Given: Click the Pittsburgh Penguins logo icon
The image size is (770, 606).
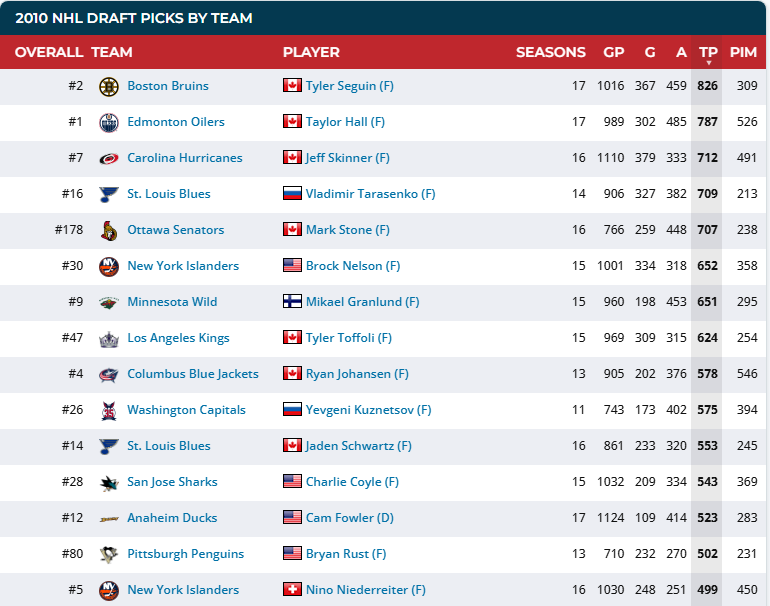Looking at the screenshot, I should (109, 554).
